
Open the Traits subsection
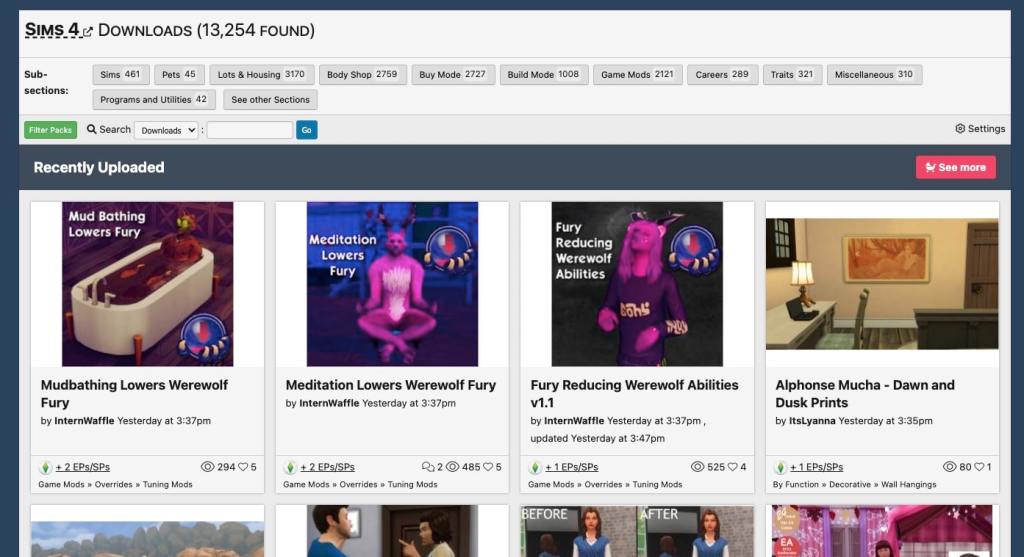792,74
